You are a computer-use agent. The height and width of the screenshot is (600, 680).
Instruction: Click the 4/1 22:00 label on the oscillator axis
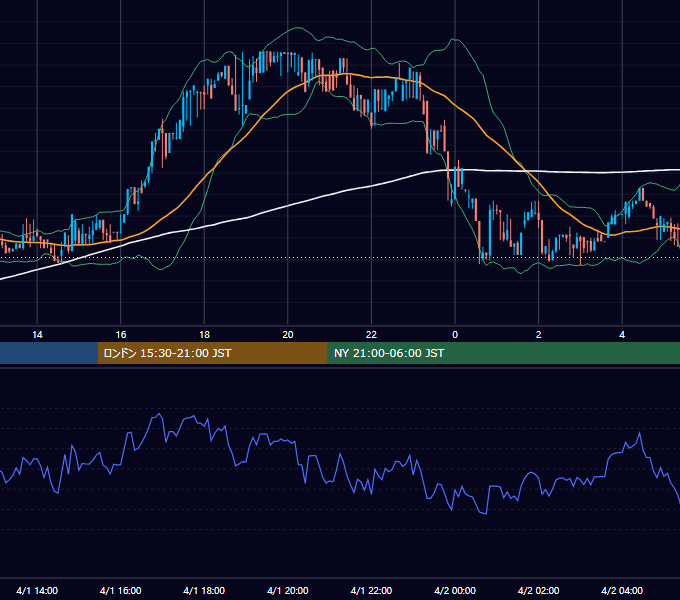(x=371, y=590)
